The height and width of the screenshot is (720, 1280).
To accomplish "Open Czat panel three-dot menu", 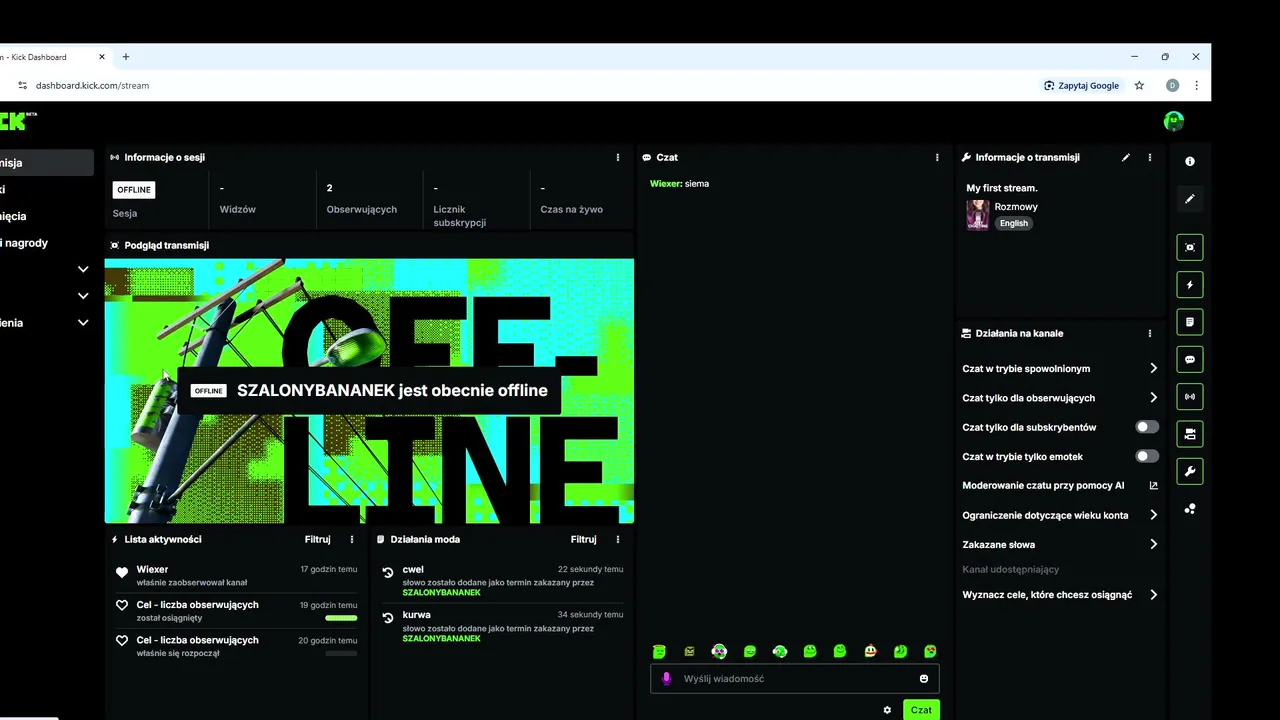I will (937, 157).
